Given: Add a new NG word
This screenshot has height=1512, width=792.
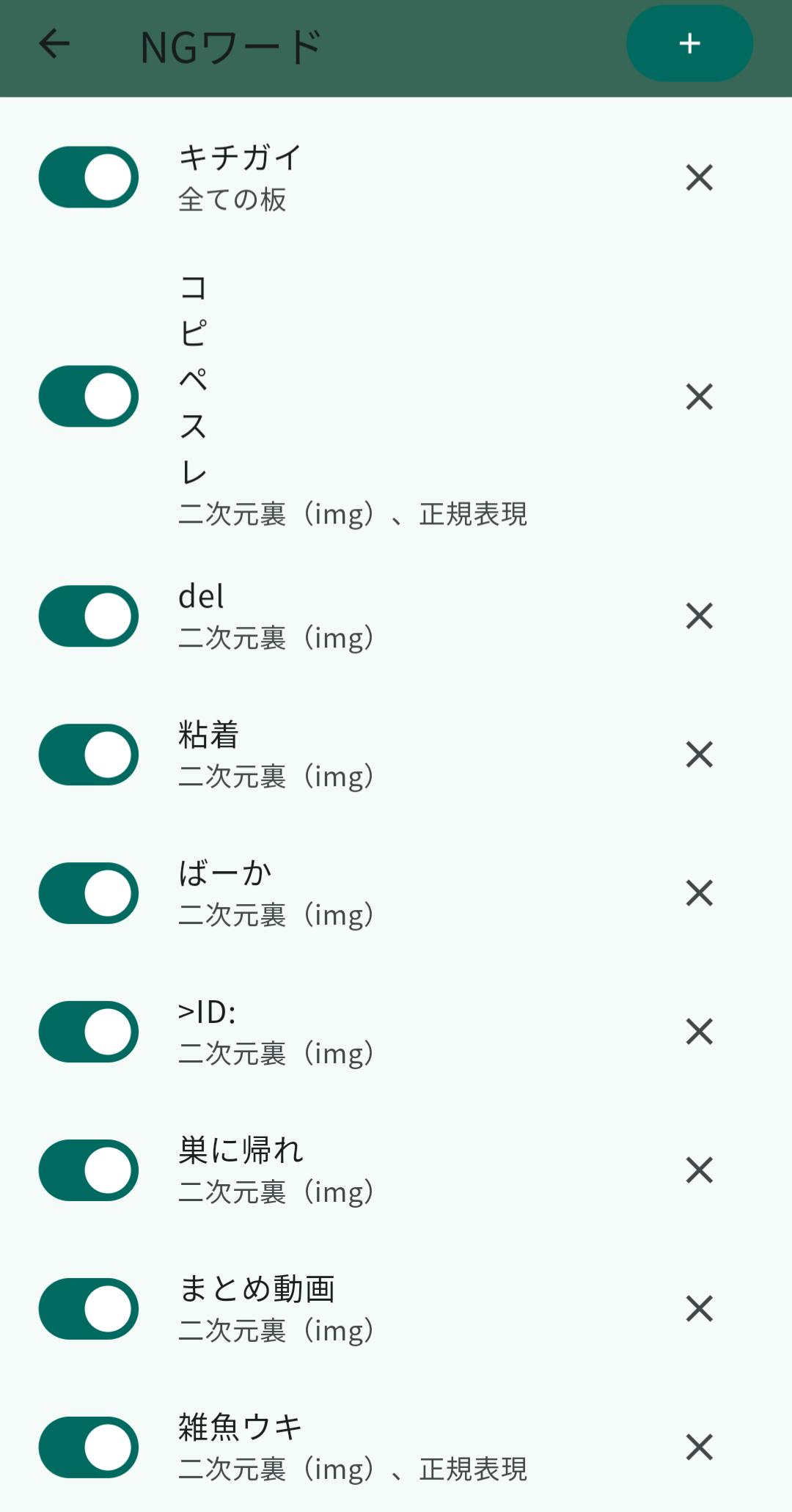Looking at the screenshot, I should tap(689, 44).
